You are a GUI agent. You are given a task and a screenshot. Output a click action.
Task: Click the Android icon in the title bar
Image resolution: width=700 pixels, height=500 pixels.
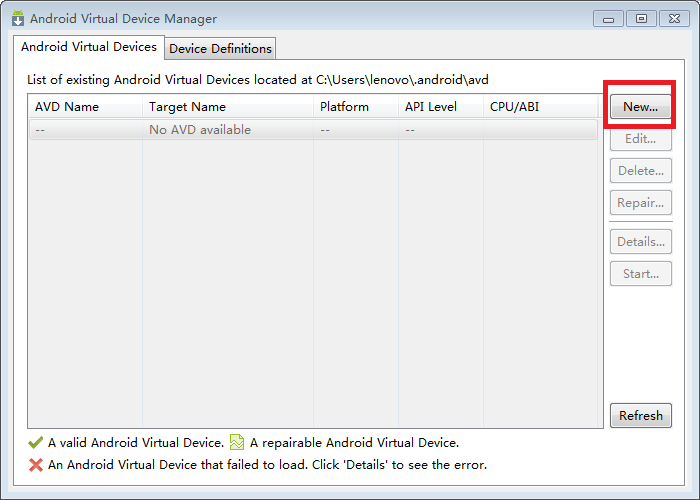(x=18, y=18)
